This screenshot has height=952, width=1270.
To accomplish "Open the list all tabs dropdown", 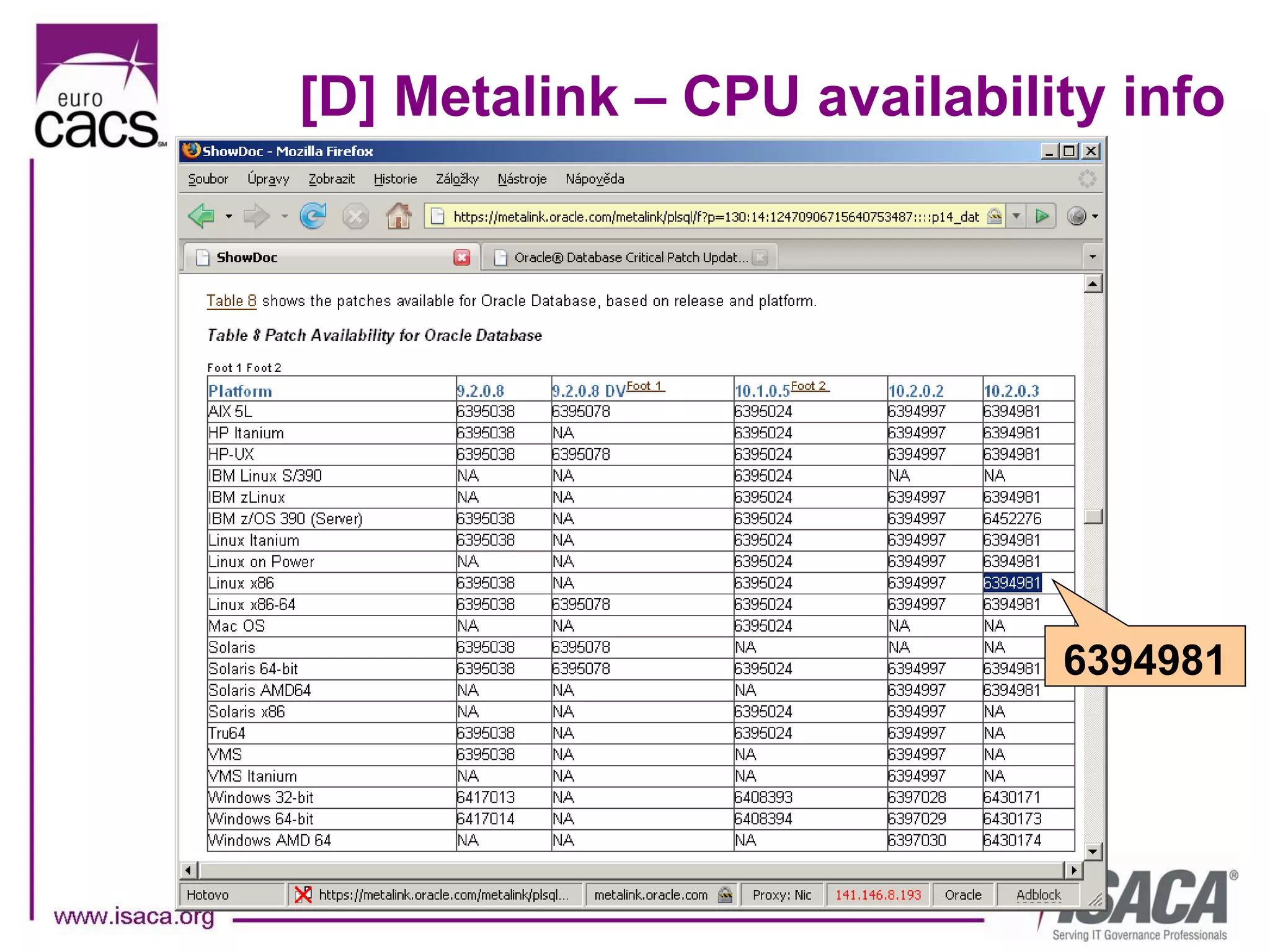I will click(x=1093, y=257).
